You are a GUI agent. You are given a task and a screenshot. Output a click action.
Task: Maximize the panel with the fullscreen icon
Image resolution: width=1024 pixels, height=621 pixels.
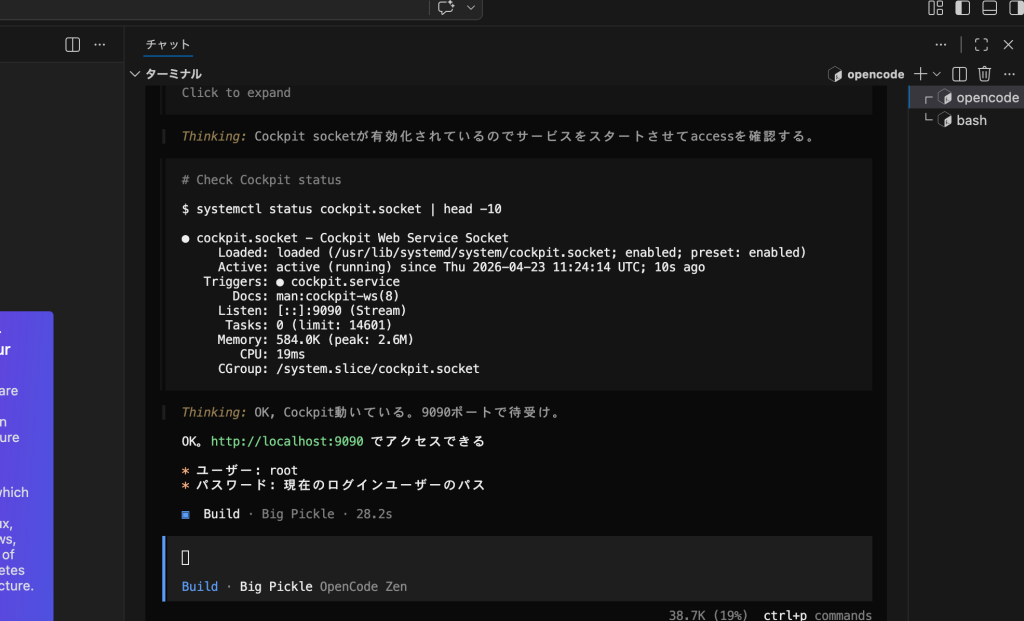pyautogui.click(x=981, y=45)
